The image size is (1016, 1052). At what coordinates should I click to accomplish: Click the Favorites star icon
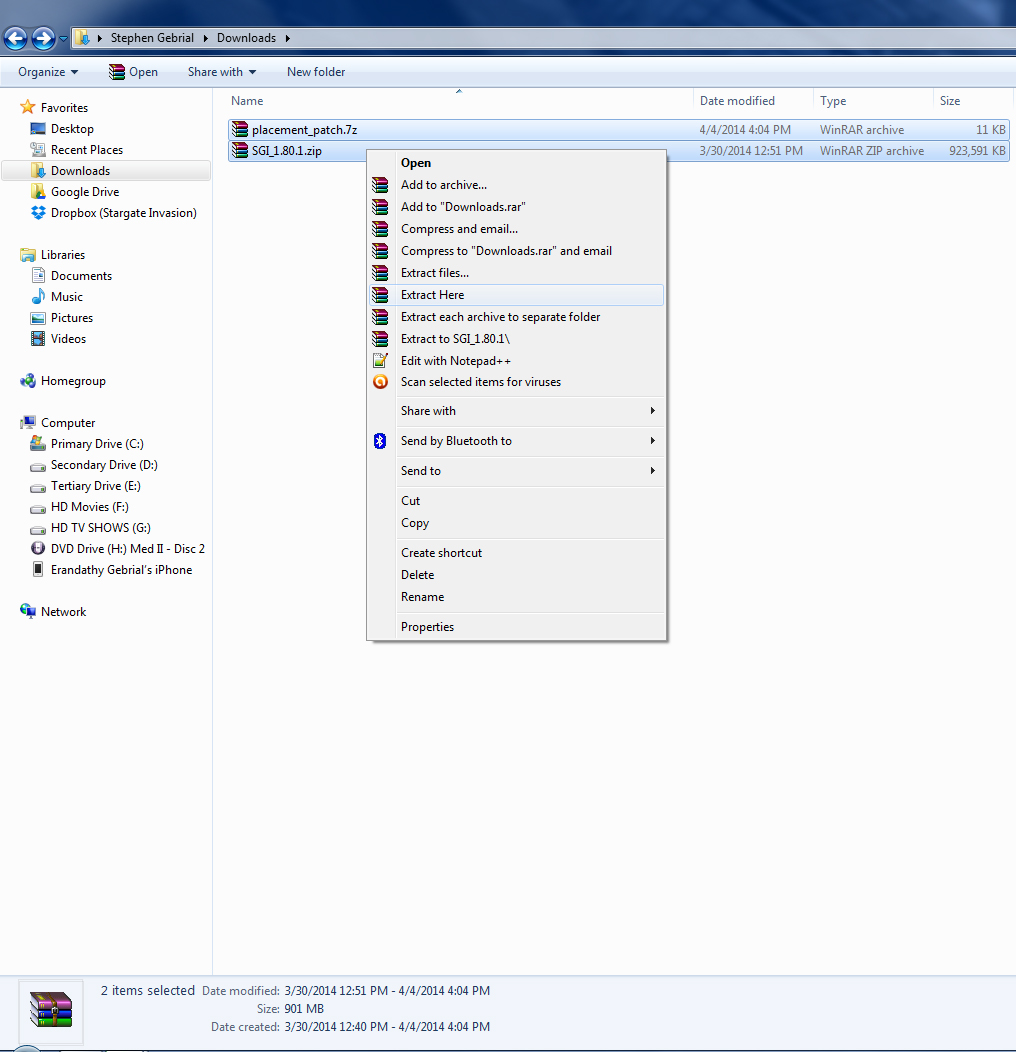28,107
